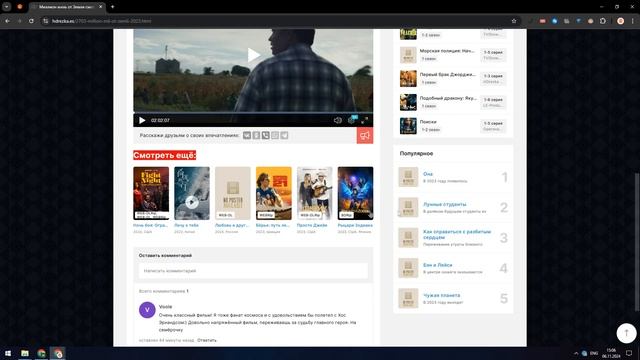Share on VK using the first share icon
The width and height of the screenshot is (640, 360).
click(x=247, y=136)
